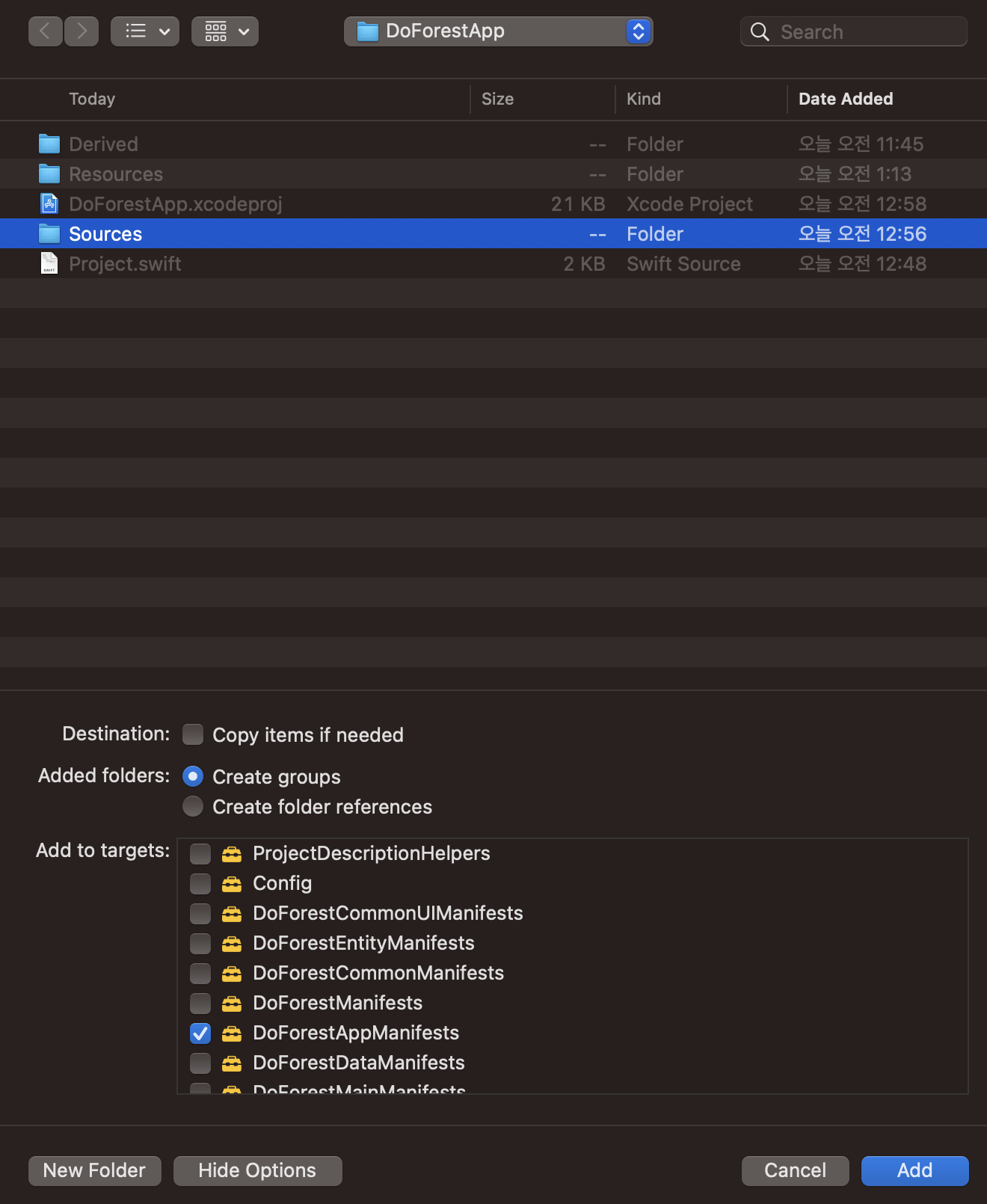
Task: Click the DoForestManifests toolbox icon
Action: click(232, 1003)
